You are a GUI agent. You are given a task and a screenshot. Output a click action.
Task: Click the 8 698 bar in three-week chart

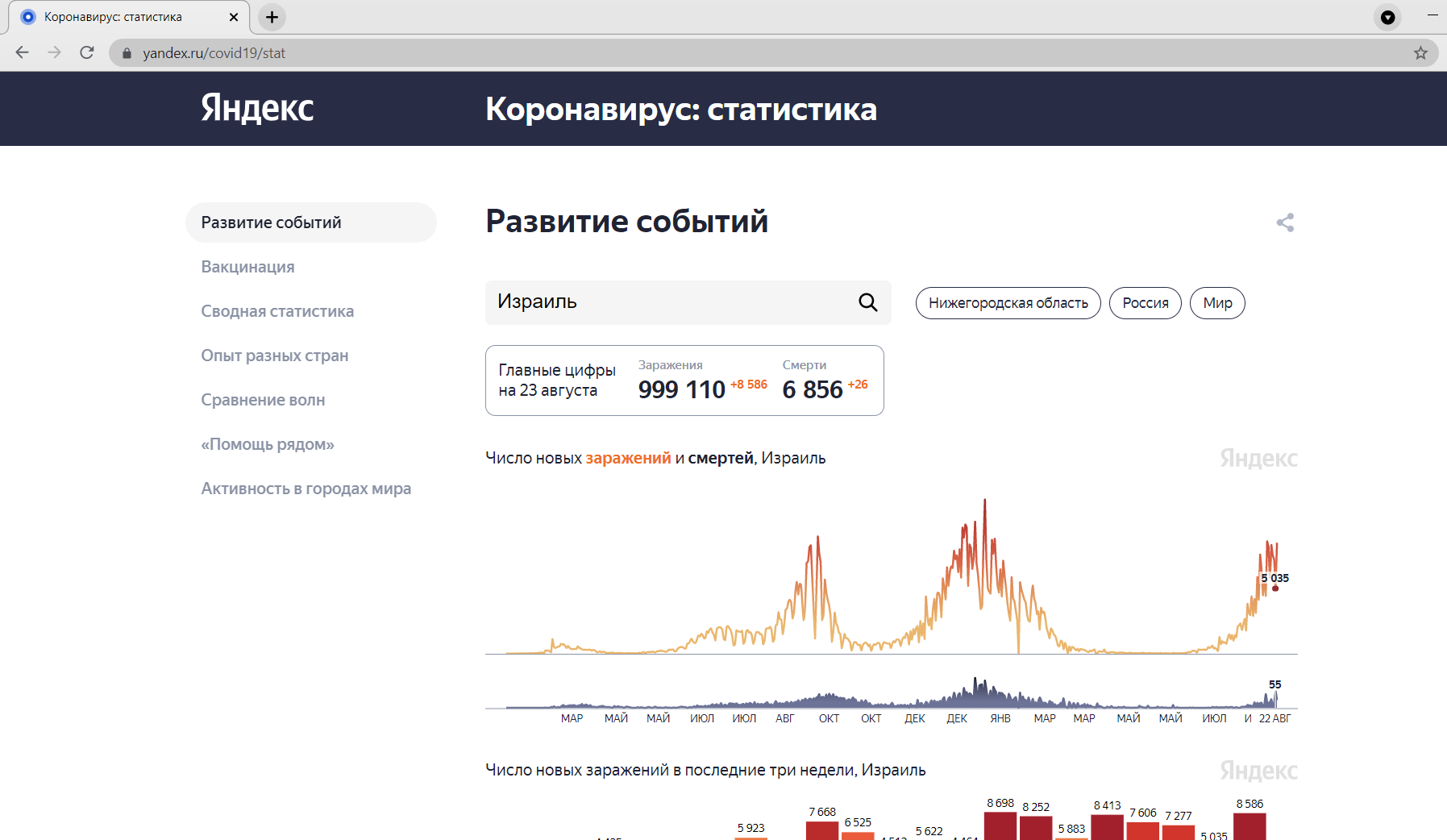coord(1000,825)
